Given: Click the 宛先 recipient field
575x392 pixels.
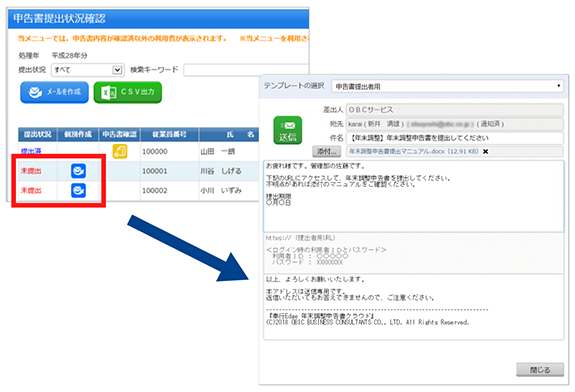Looking at the screenshot, I should click(x=455, y=124).
